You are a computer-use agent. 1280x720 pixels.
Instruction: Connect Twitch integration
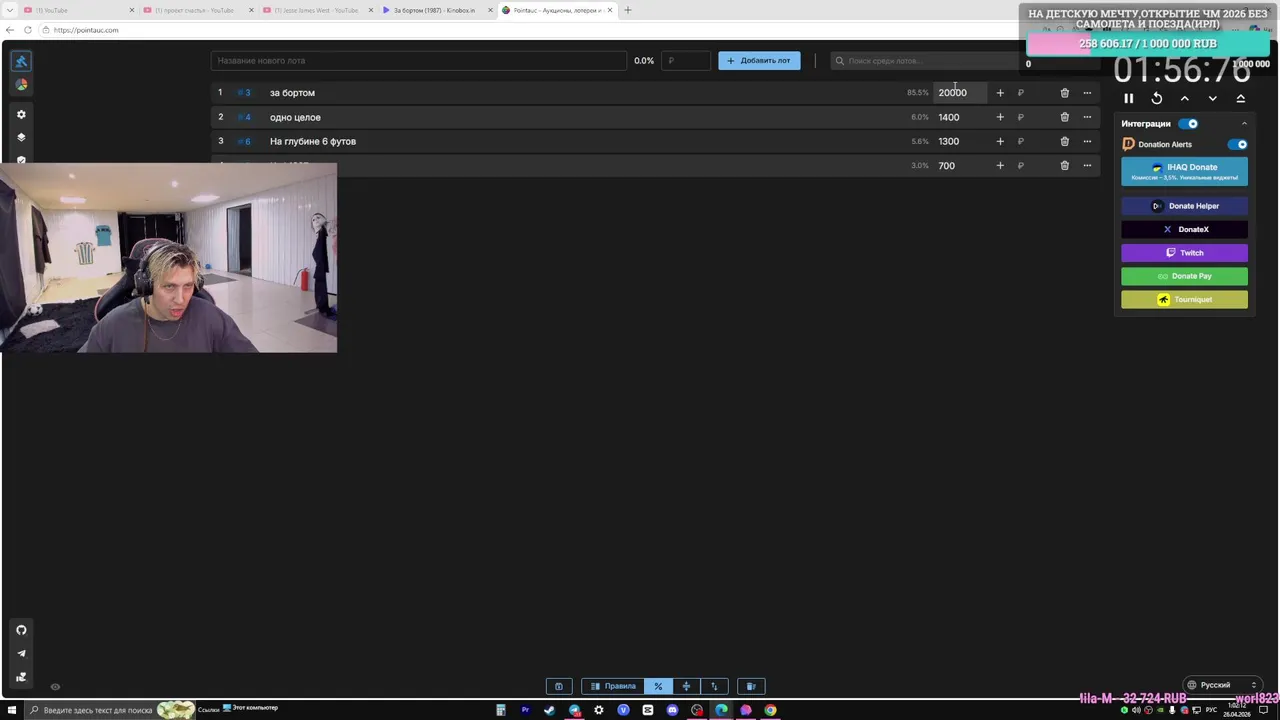(x=1184, y=253)
